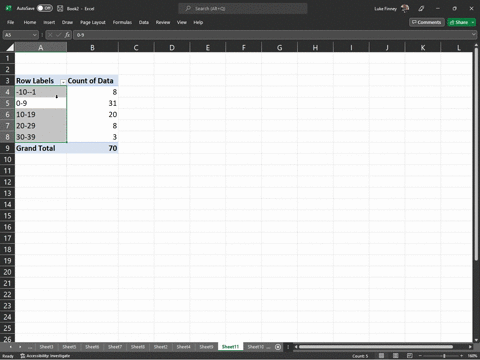Click the Count of Data header cell

tap(92, 81)
